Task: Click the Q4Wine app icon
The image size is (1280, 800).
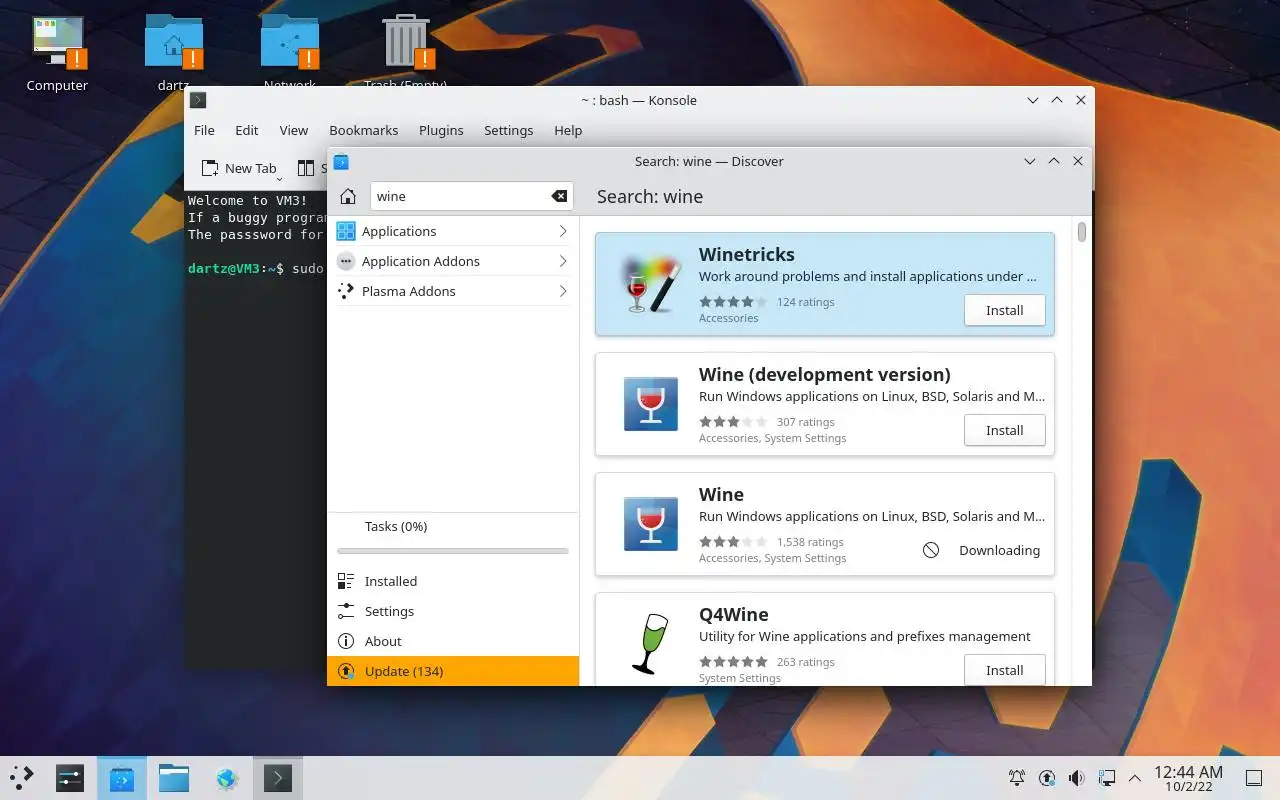Action: (649, 644)
